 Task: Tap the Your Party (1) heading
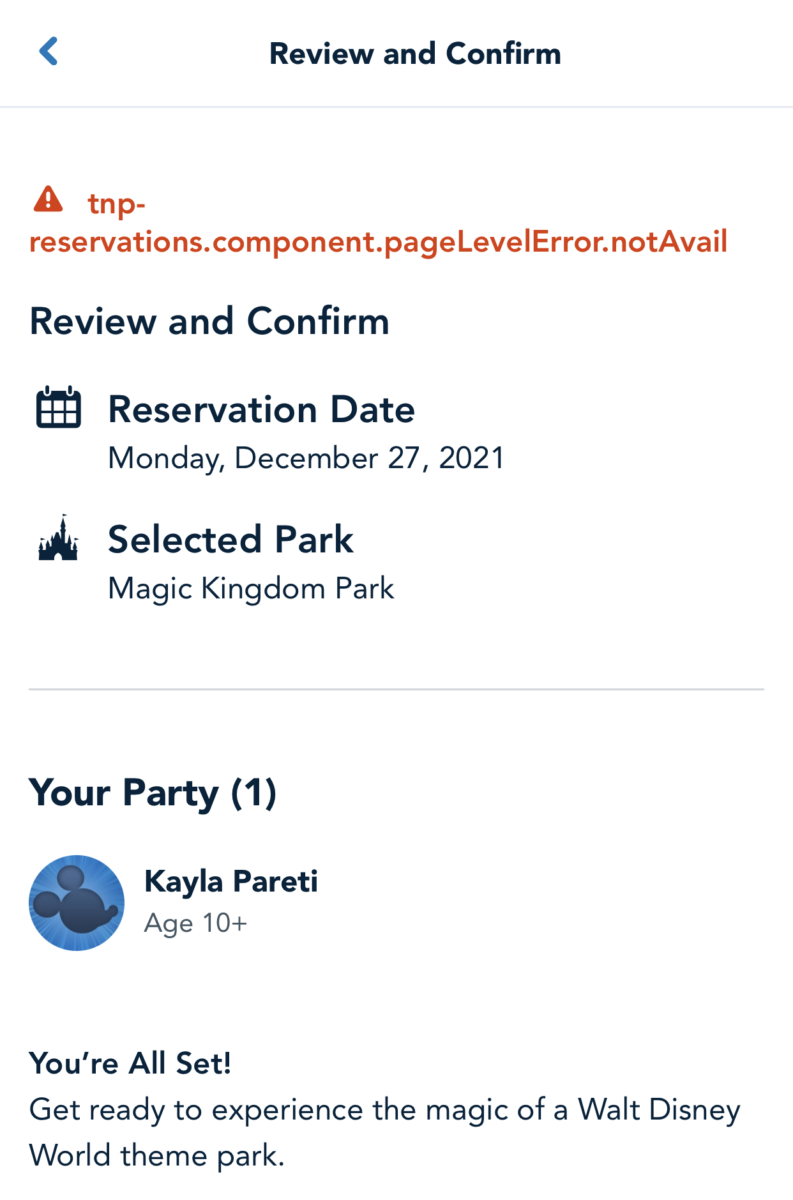pyautogui.click(x=153, y=793)
